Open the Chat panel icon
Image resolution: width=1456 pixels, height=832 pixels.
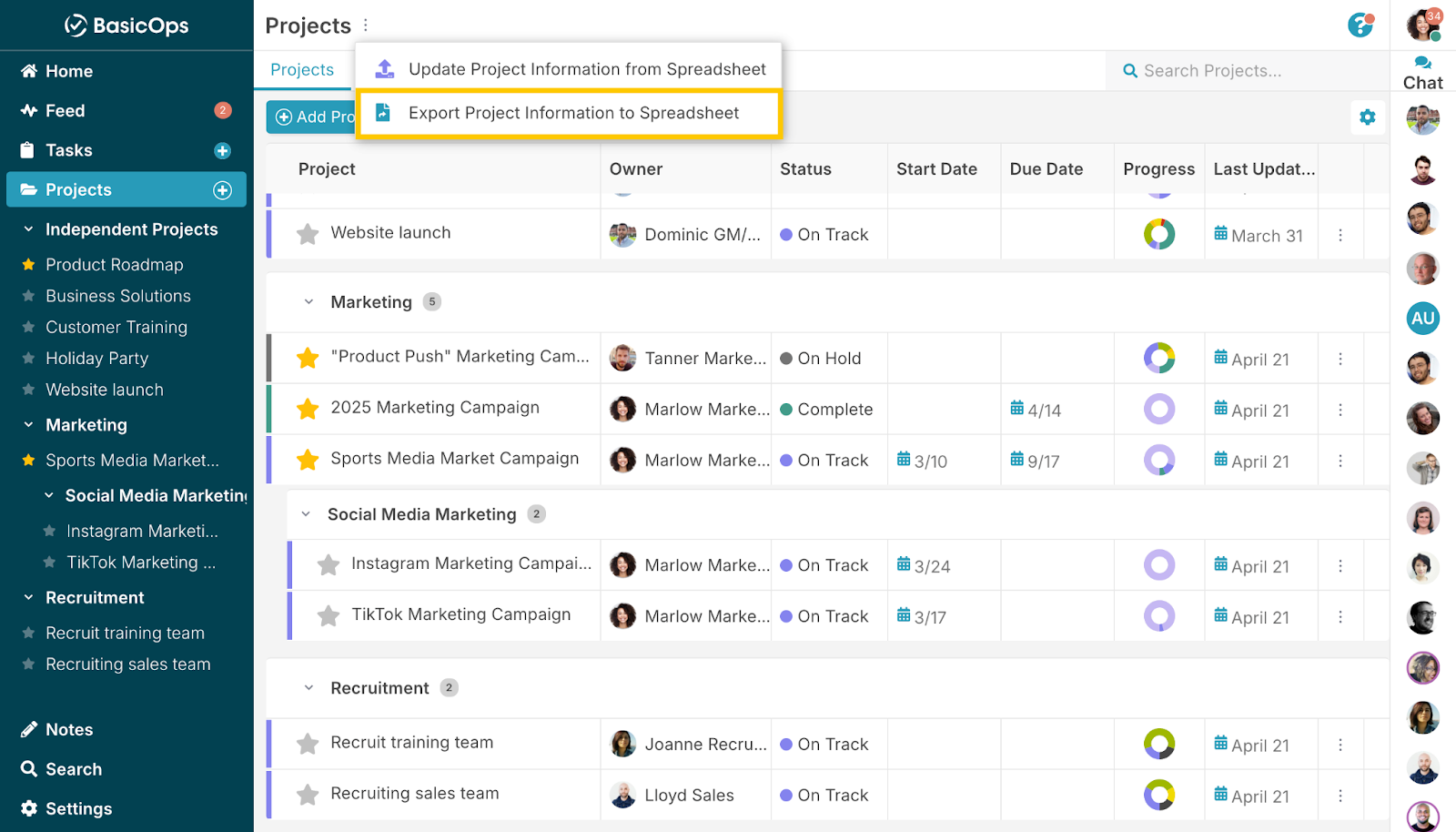[x=1422, y=64]
